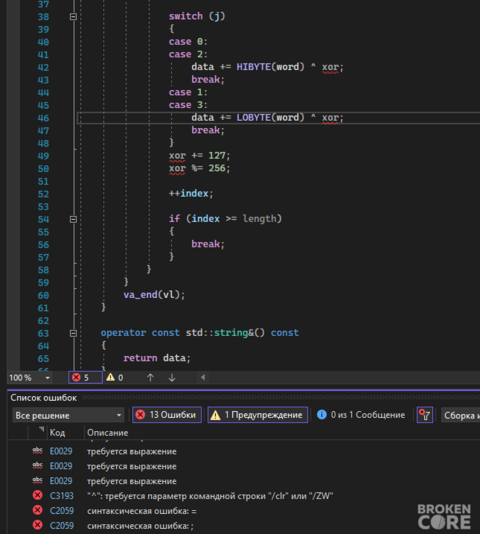Click the 5 errors indicator

[x=85, y=377]
